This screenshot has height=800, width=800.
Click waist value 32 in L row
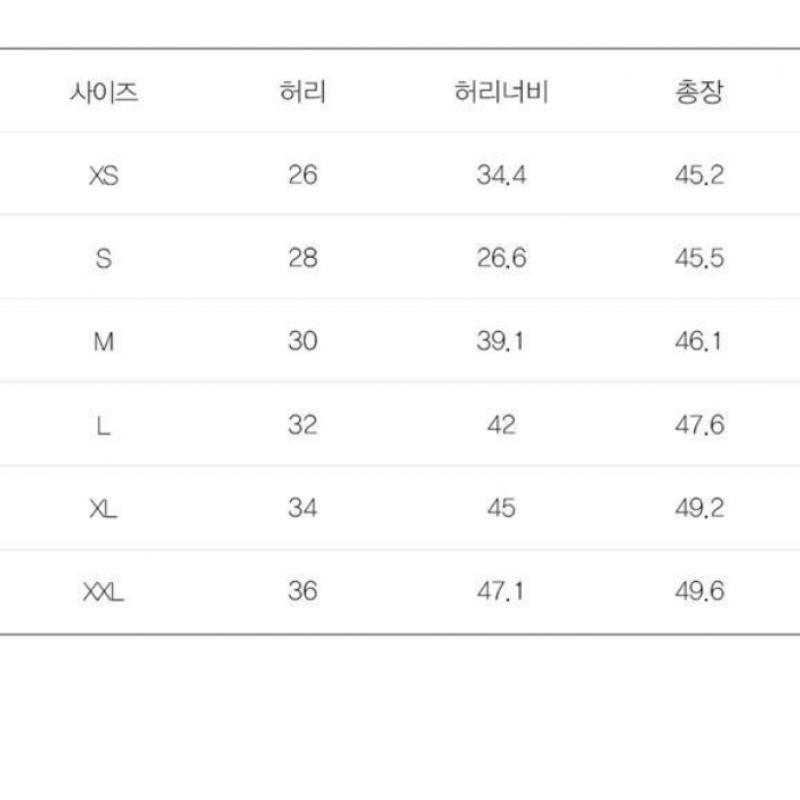click(x=302, y=425)
